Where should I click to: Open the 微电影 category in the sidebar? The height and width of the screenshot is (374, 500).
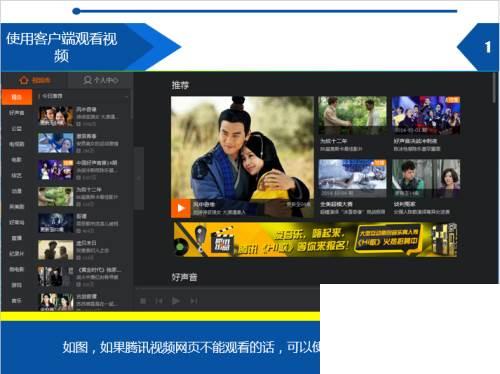pos(17,269)
